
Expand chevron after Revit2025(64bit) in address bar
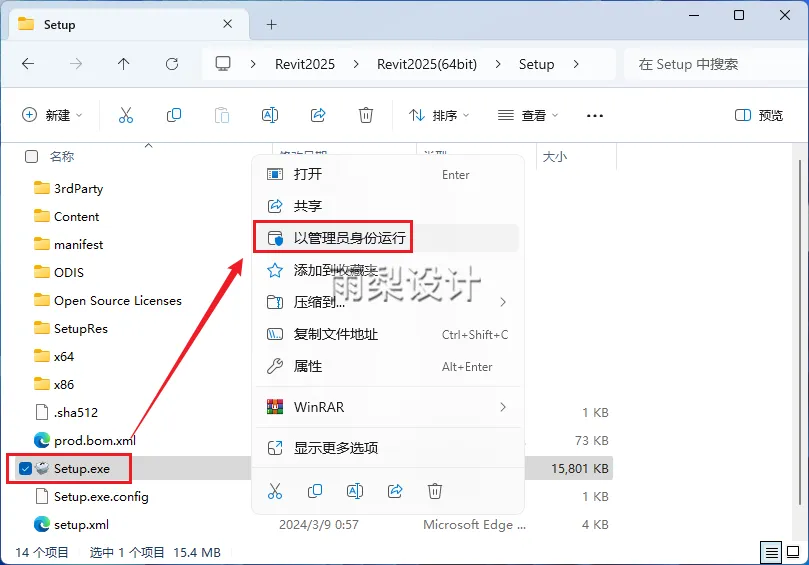[x=498, y=64]
